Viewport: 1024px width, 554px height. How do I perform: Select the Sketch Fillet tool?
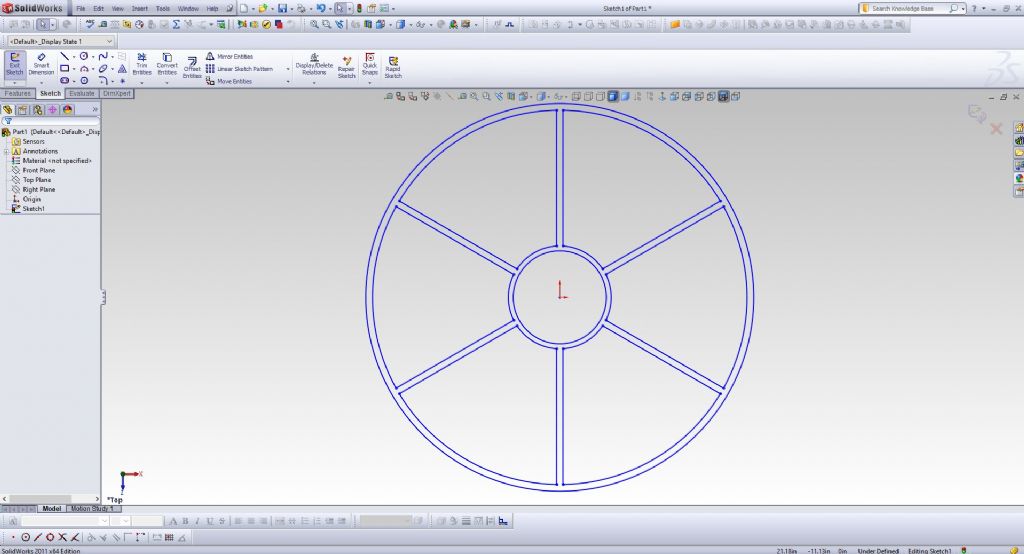(103, 80)
